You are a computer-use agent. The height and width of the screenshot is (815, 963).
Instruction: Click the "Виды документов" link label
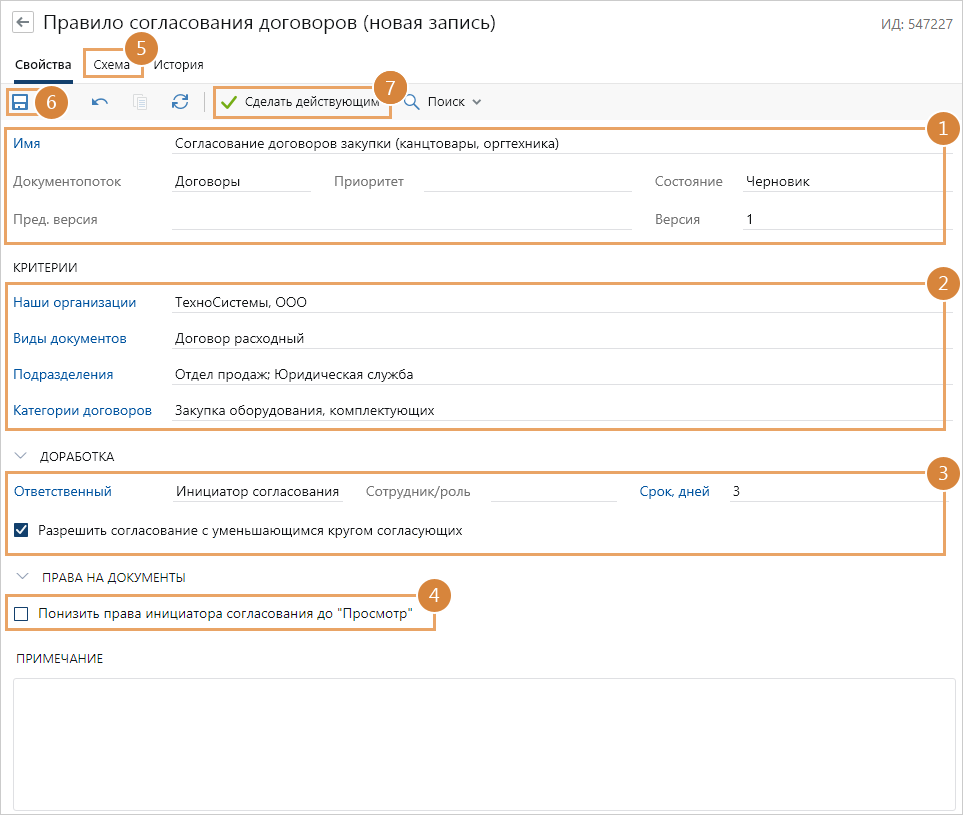point(70,338)
